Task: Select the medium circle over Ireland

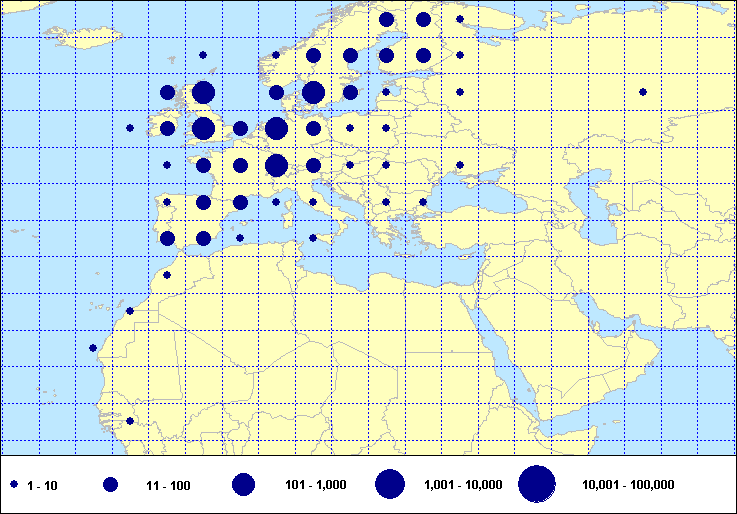Action: 167,129
